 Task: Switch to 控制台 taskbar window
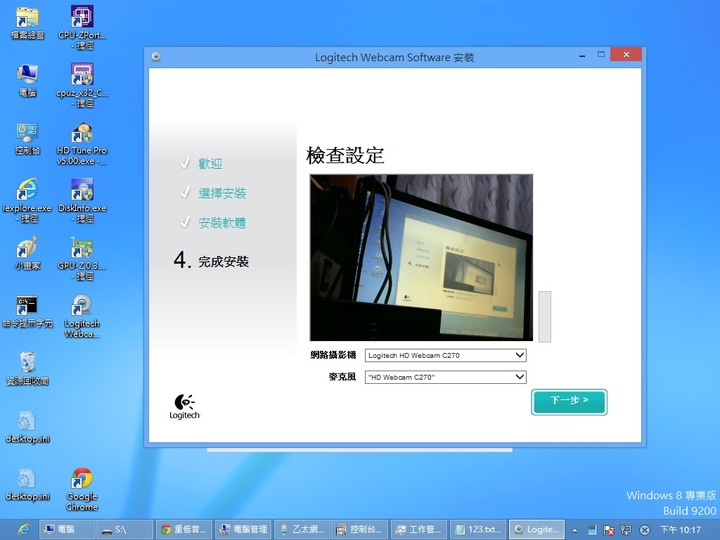360,529
